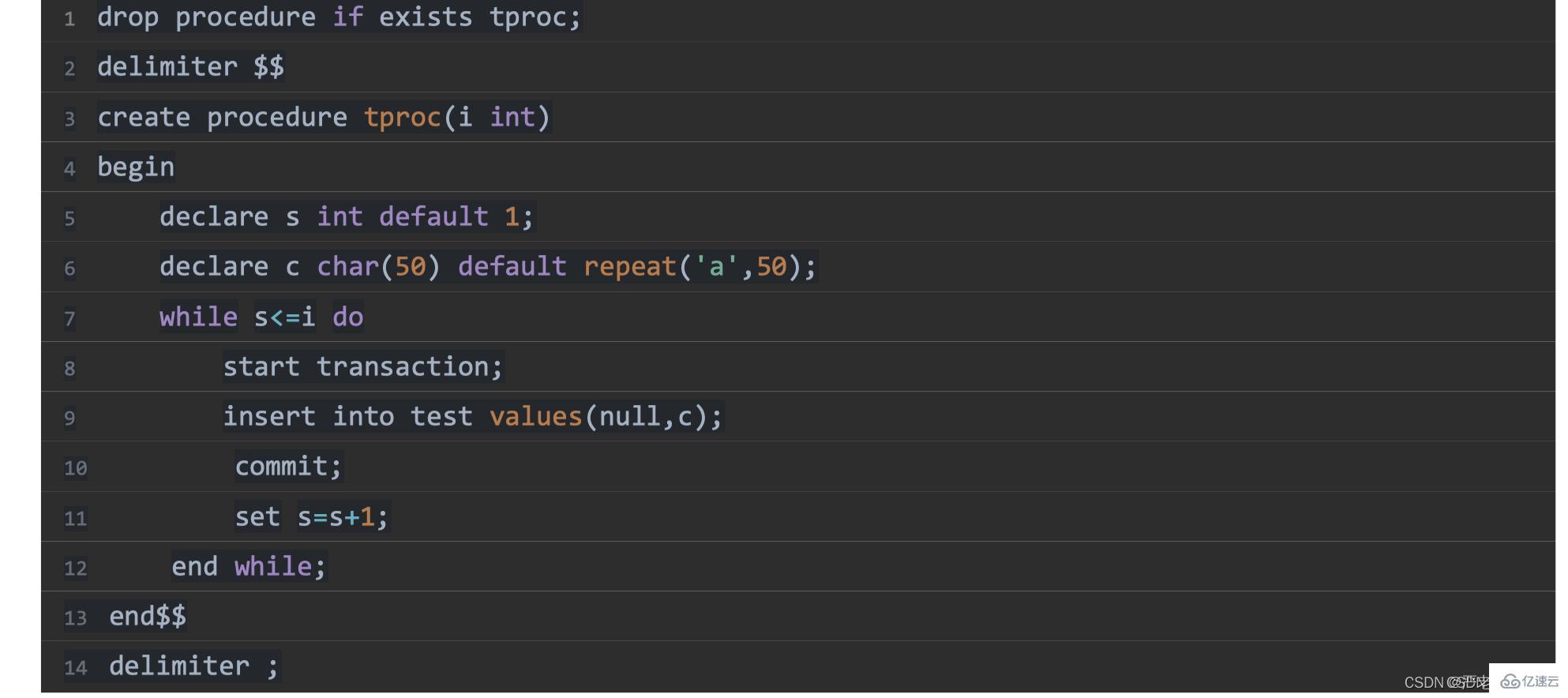Viewport: 1568px width, 698px height.
Task: Click the 'commit;' statement on line 10
Action: point(289,466)
